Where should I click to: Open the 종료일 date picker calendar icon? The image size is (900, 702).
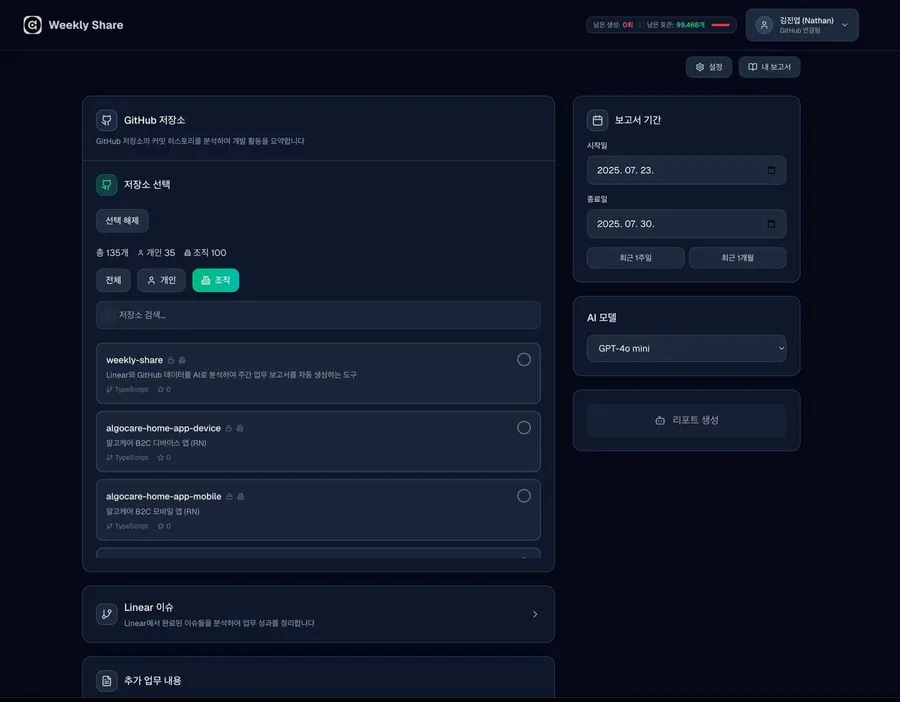[x=771, y=224]
